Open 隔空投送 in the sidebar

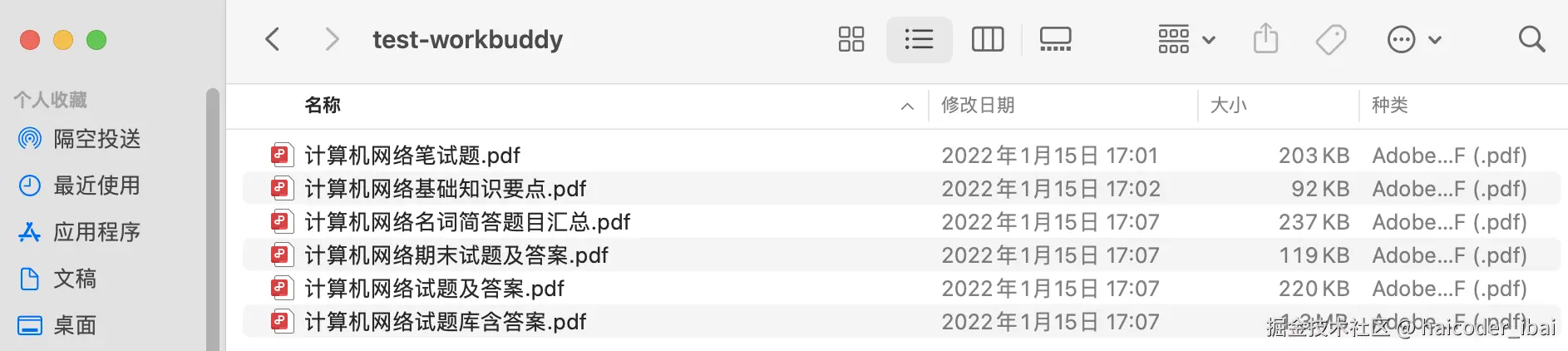96,139
